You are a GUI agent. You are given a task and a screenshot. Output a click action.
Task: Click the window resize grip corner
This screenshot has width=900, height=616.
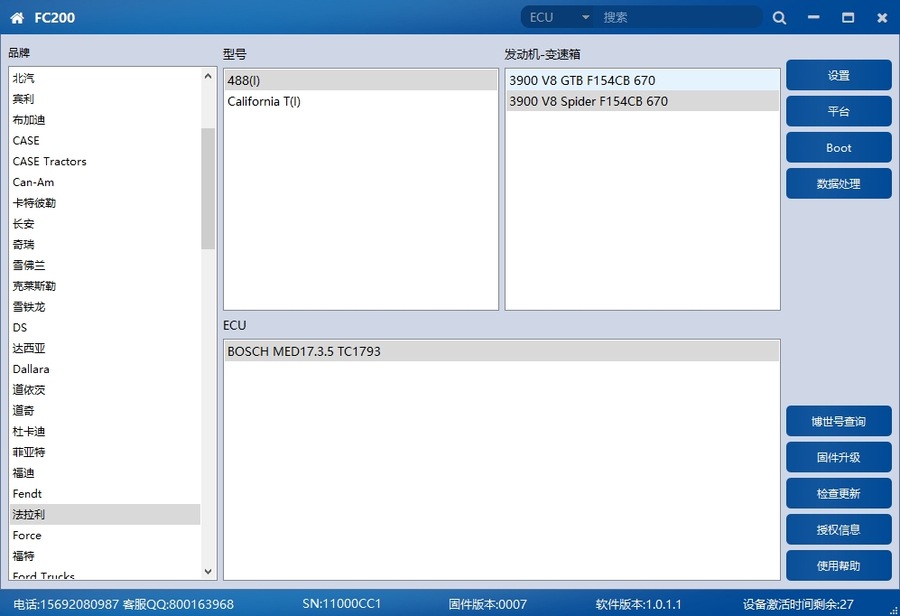click(x=894, y=610)
